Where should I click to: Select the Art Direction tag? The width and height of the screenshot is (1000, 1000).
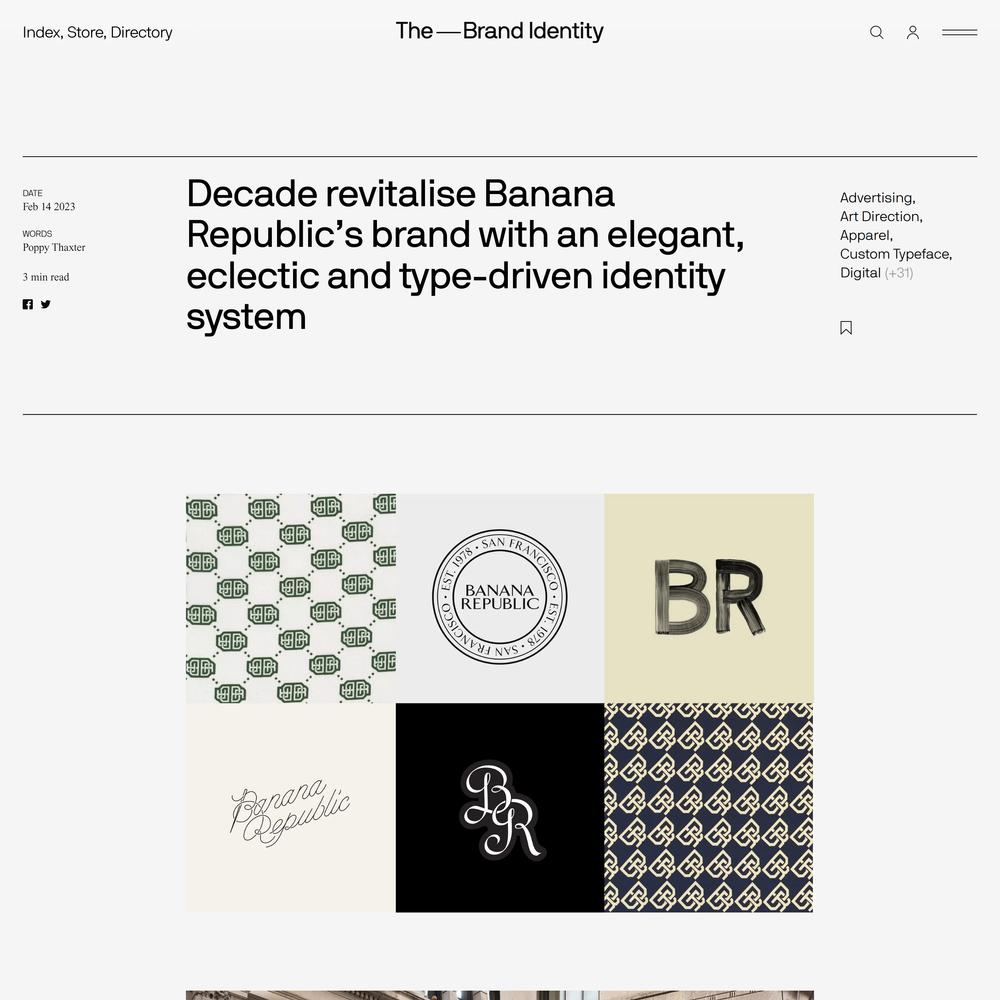coord(881,216)
